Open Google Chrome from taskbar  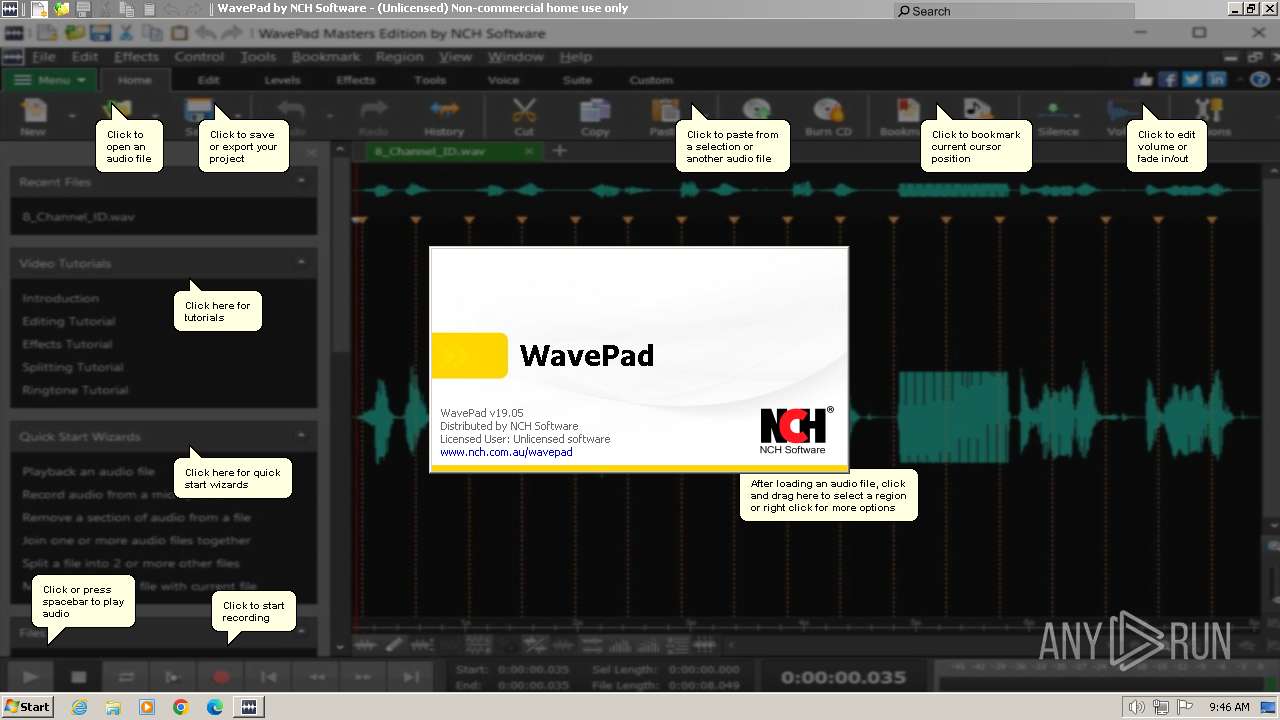click(181, 707)
